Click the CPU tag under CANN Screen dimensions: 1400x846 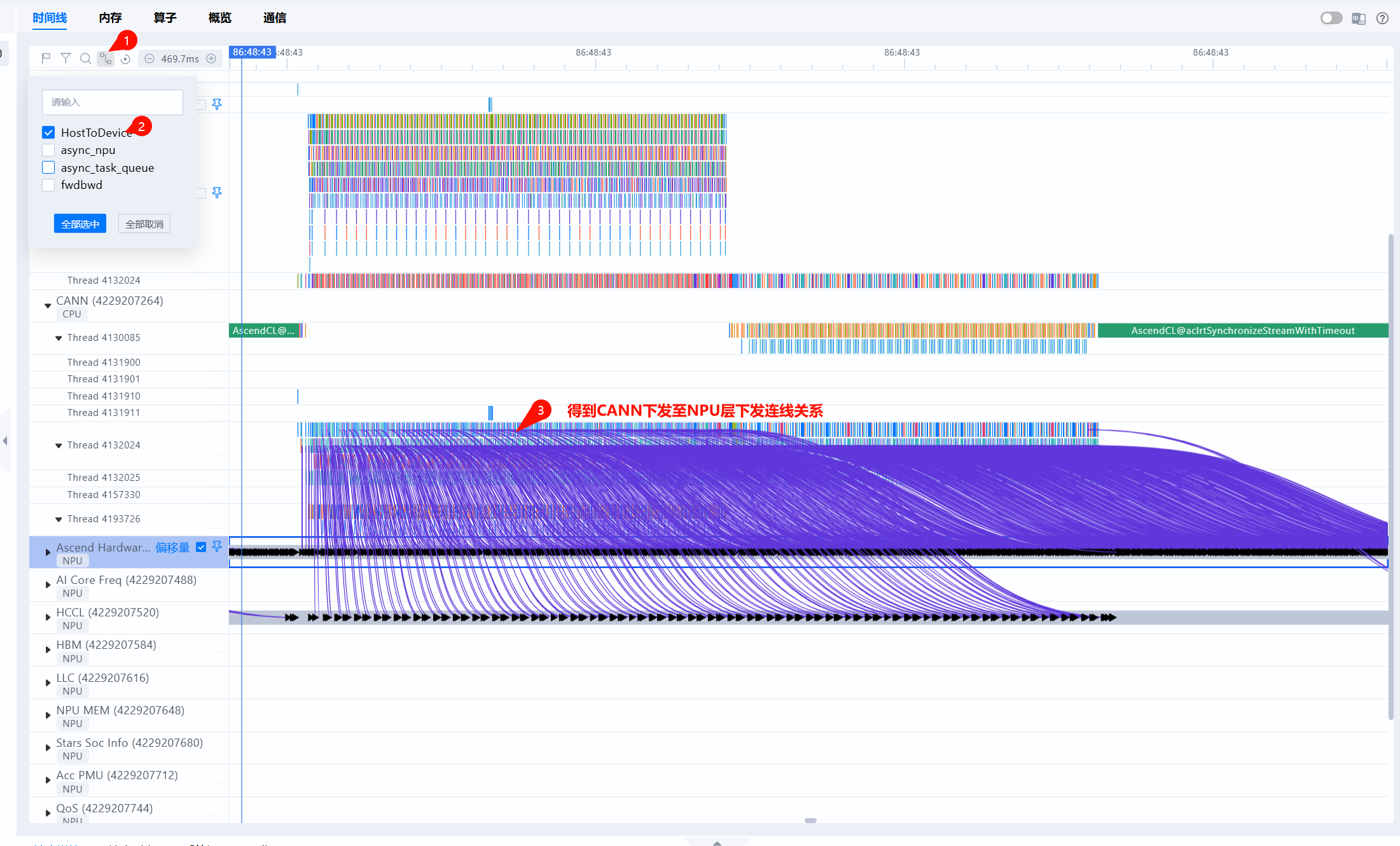click(72, 314)
